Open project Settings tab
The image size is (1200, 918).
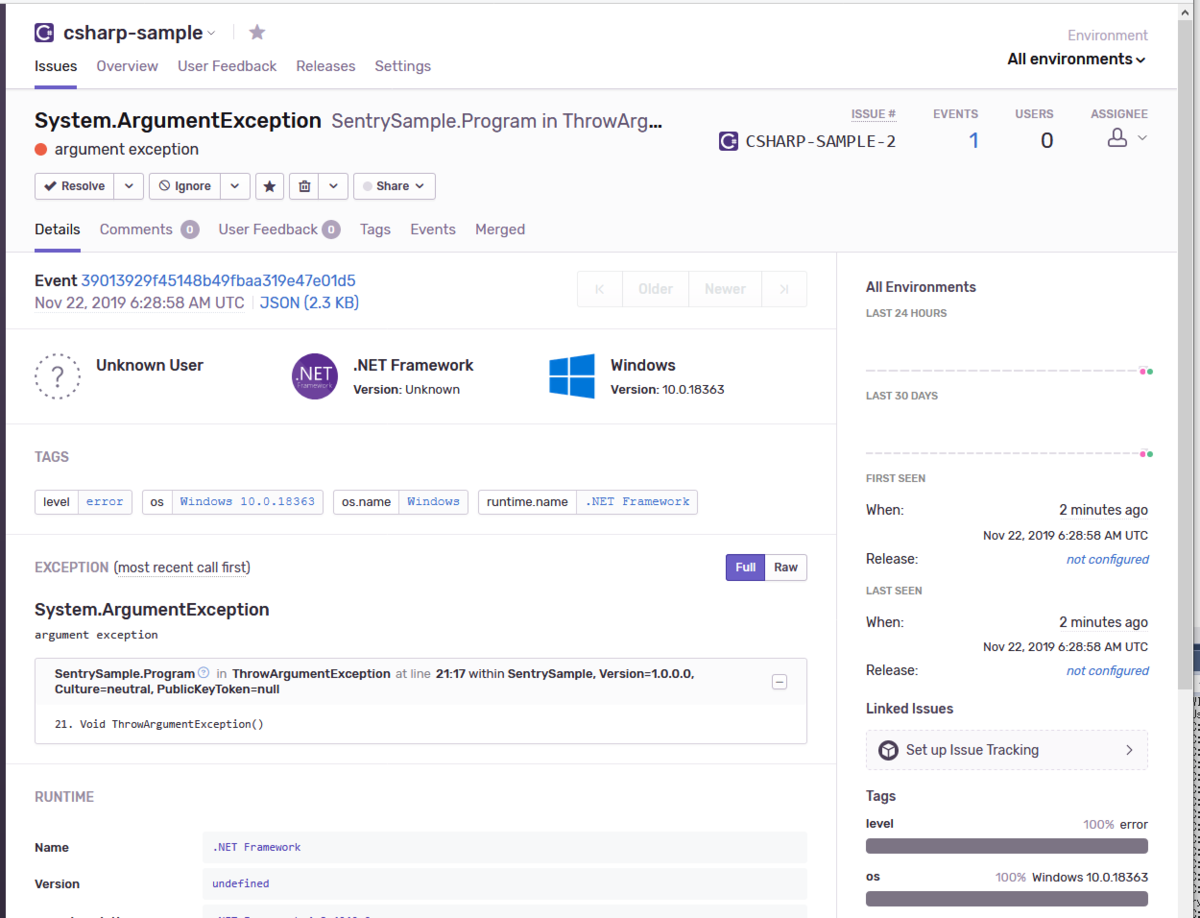coord(403,66)
